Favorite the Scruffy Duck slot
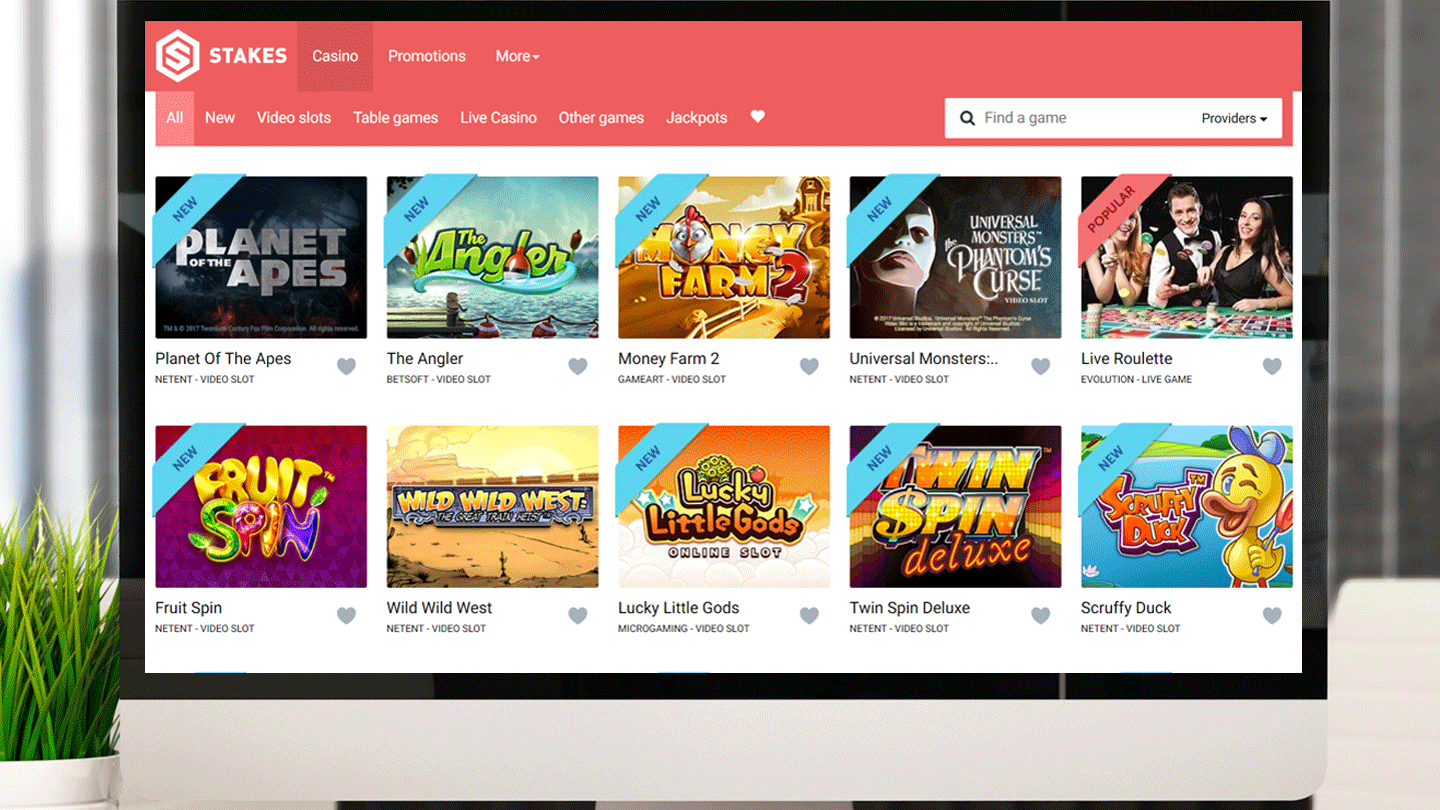 [1272, 615]
